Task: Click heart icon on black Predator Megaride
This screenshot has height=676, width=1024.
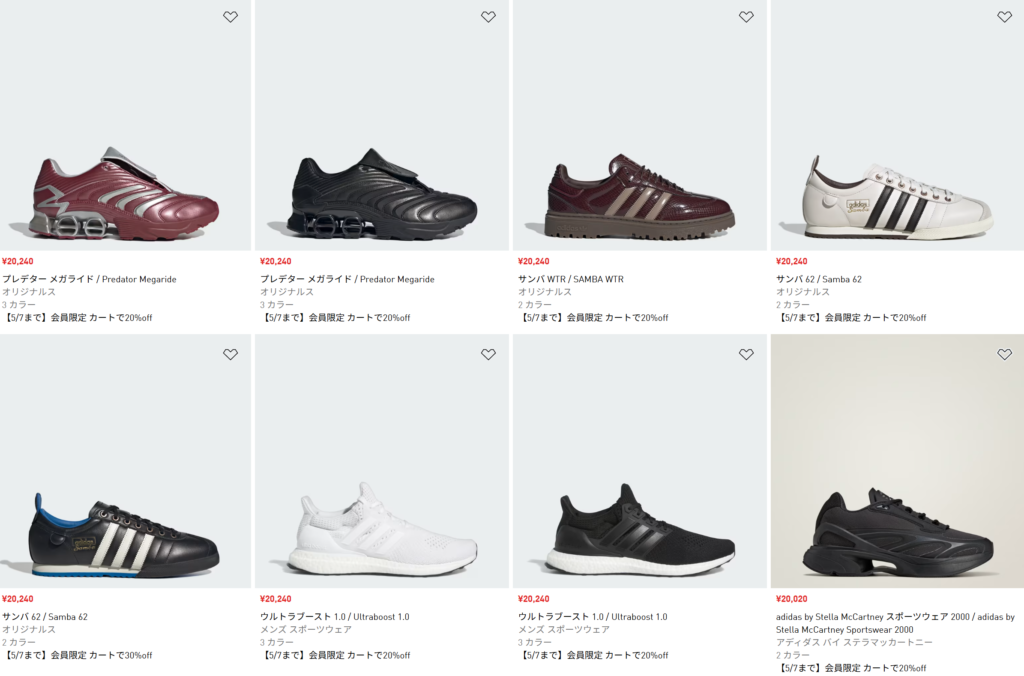Action: coord(488,17)
